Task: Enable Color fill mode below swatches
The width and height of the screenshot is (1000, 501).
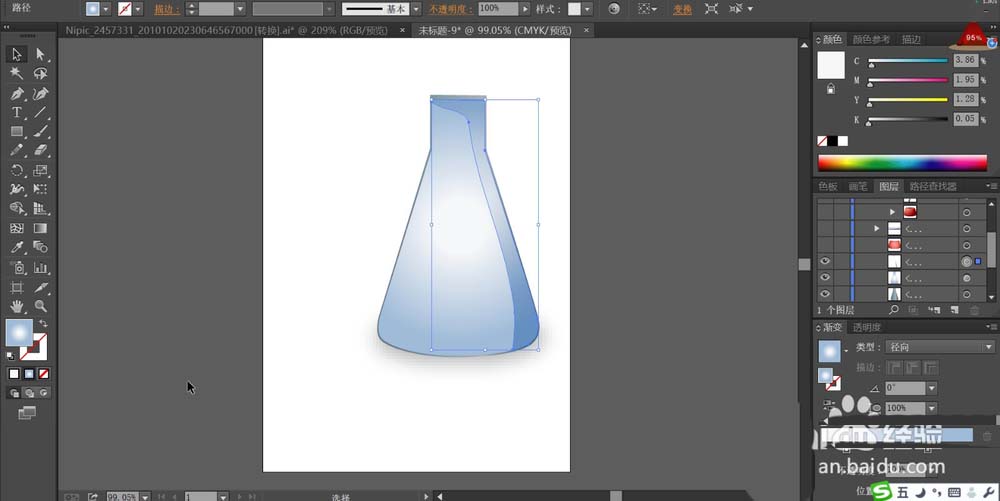Action: coord(14,374)
